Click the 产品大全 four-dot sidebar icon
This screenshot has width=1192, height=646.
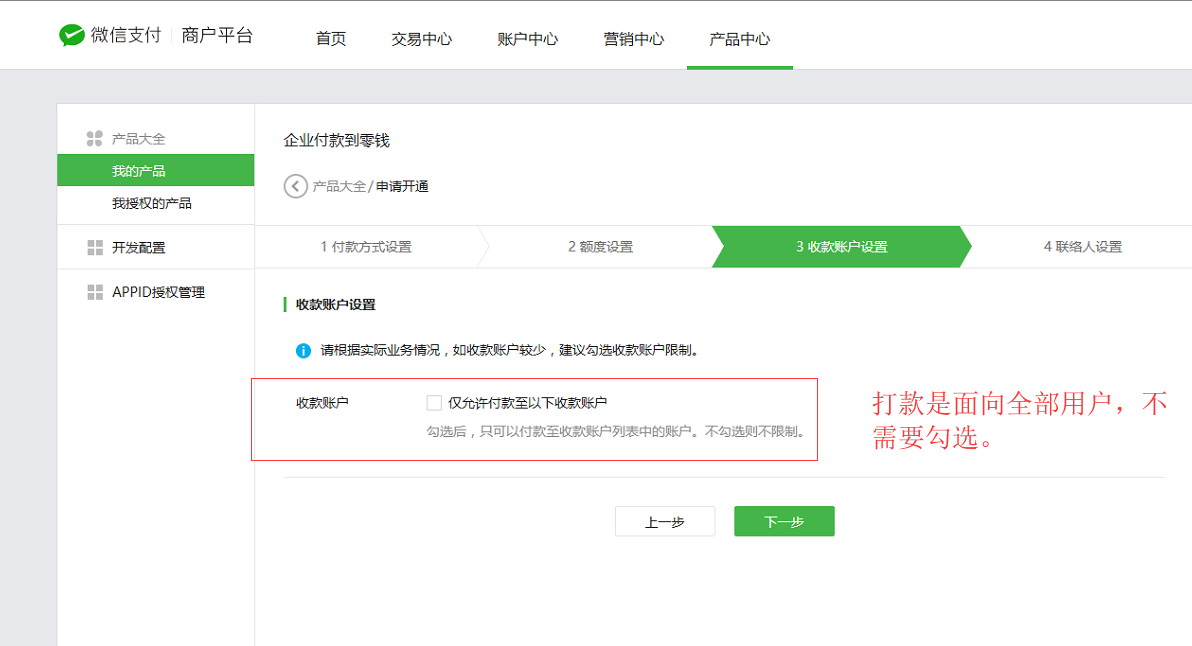click(95, 139)
